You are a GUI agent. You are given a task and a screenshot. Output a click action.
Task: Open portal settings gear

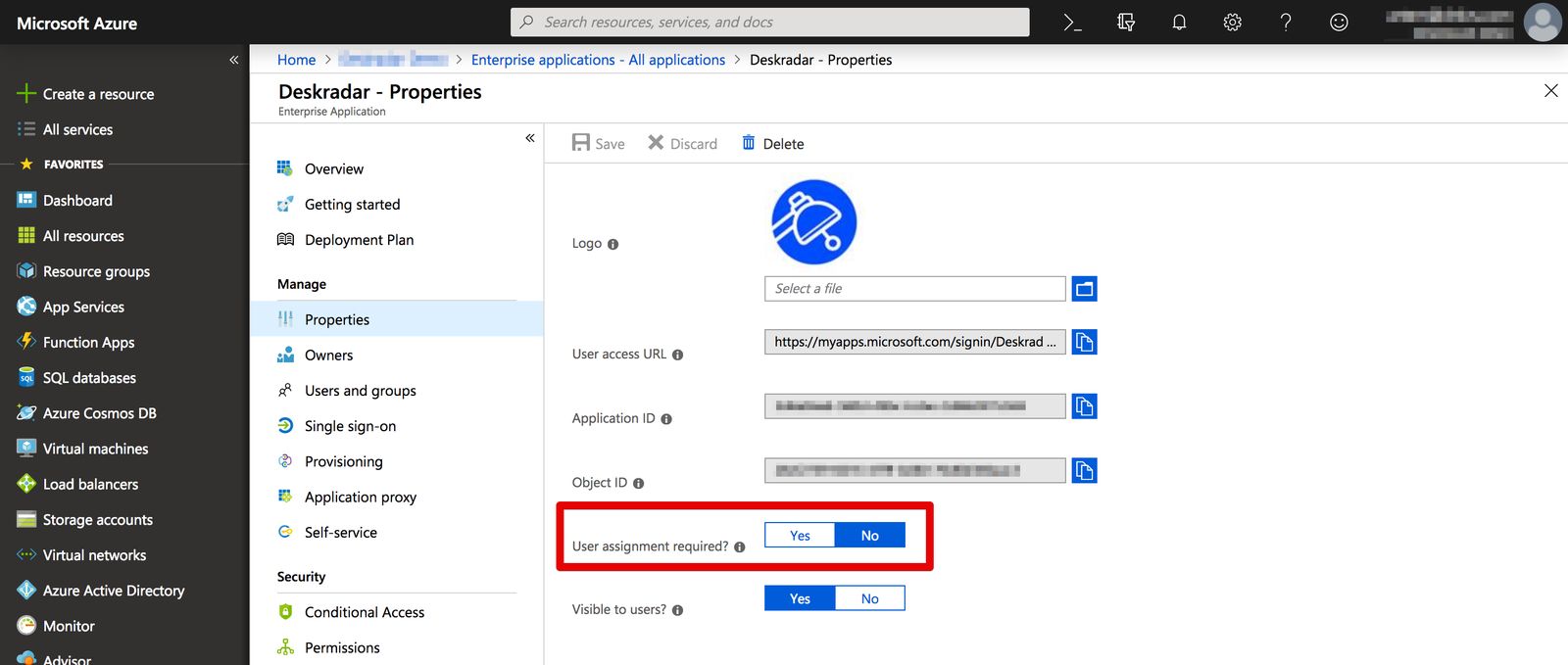tap(1233, 23)
